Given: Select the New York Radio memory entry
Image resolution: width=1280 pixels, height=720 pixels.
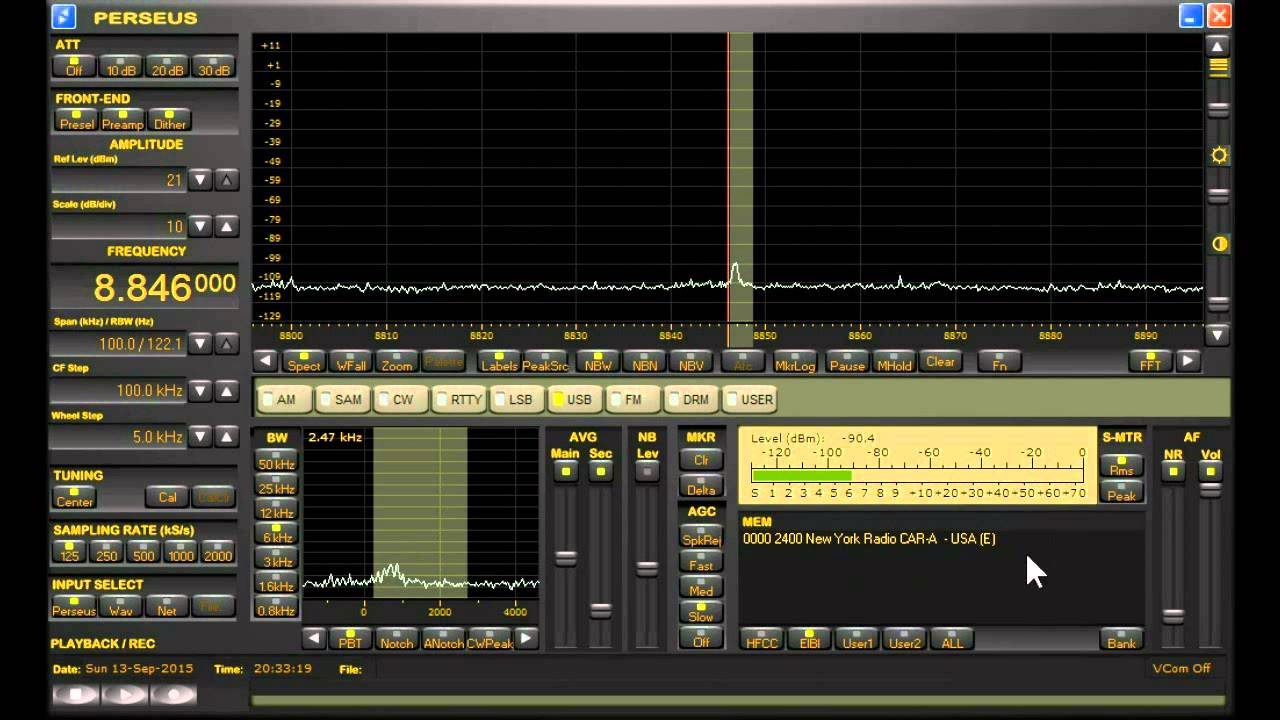Looking at the screenshot, I should point(868,539).
